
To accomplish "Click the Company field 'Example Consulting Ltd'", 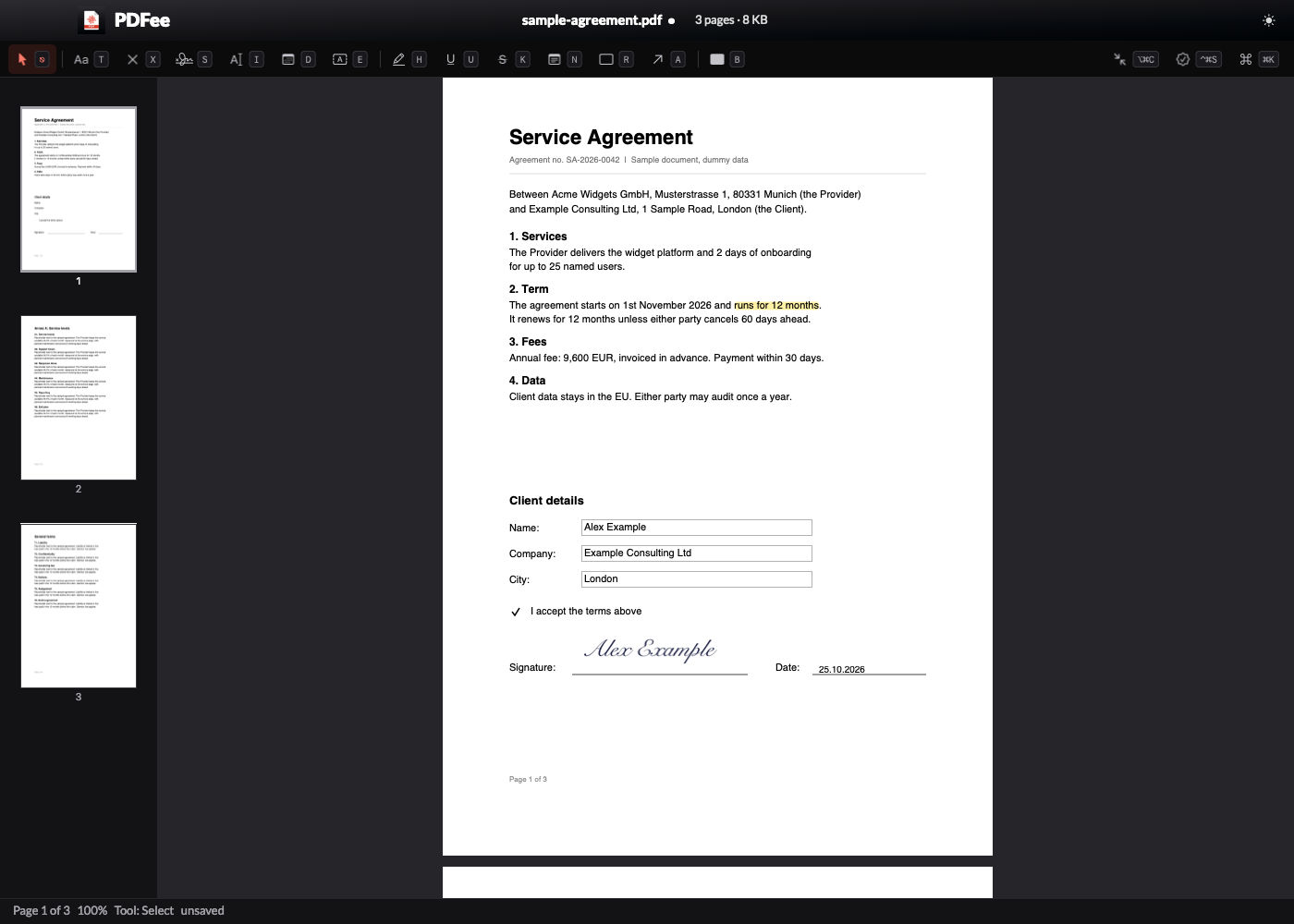I will point(697,553).
